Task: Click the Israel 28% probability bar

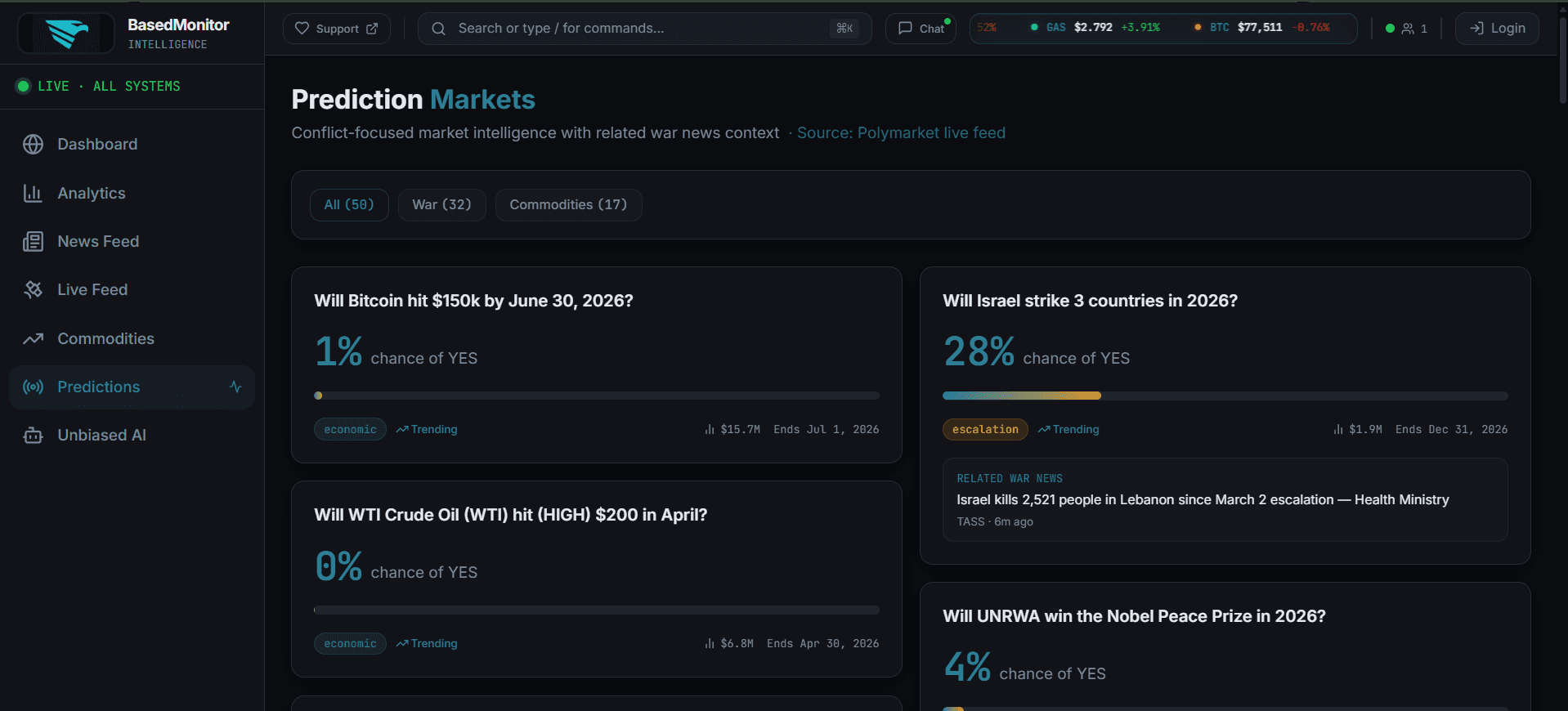Action: point(1225,396)
